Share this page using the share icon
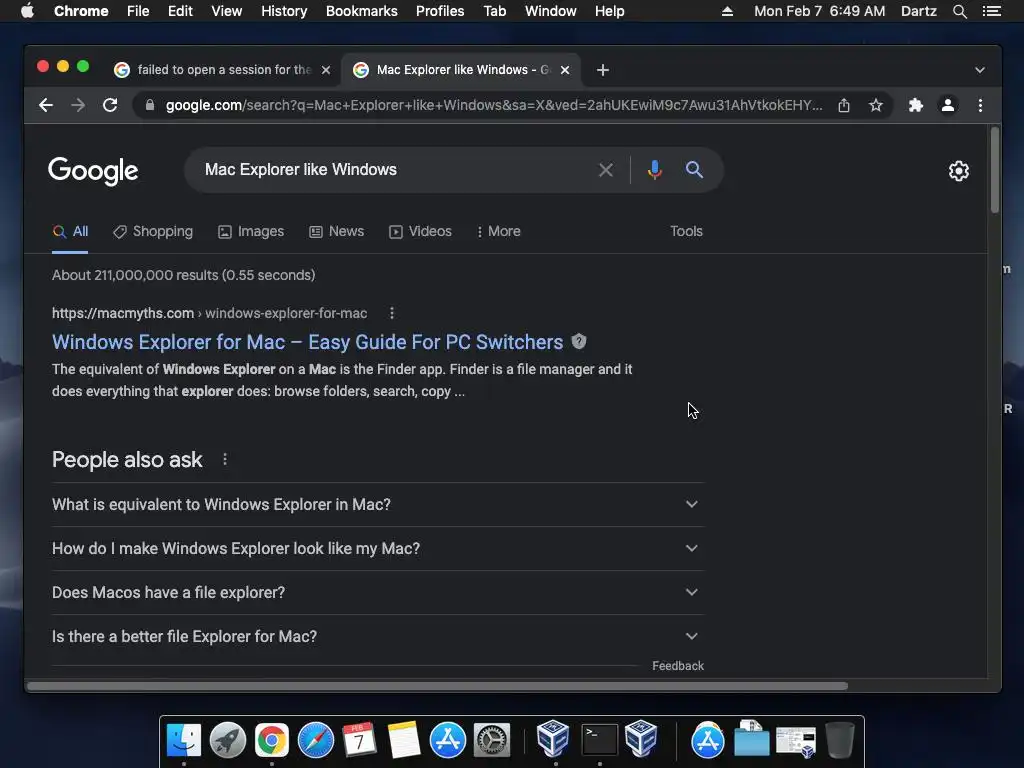The image size is (1024, 768). pyautogui.click(x=844, y=105)
